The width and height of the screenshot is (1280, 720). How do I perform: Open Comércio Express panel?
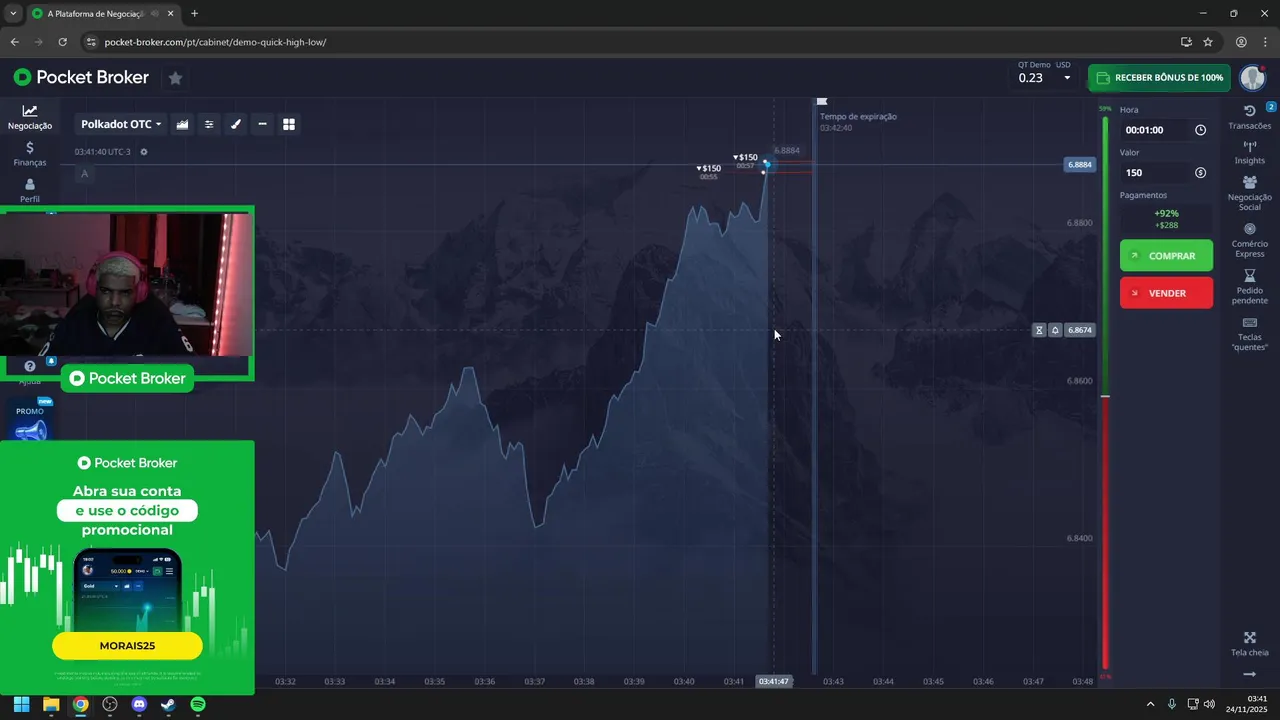1250,240
